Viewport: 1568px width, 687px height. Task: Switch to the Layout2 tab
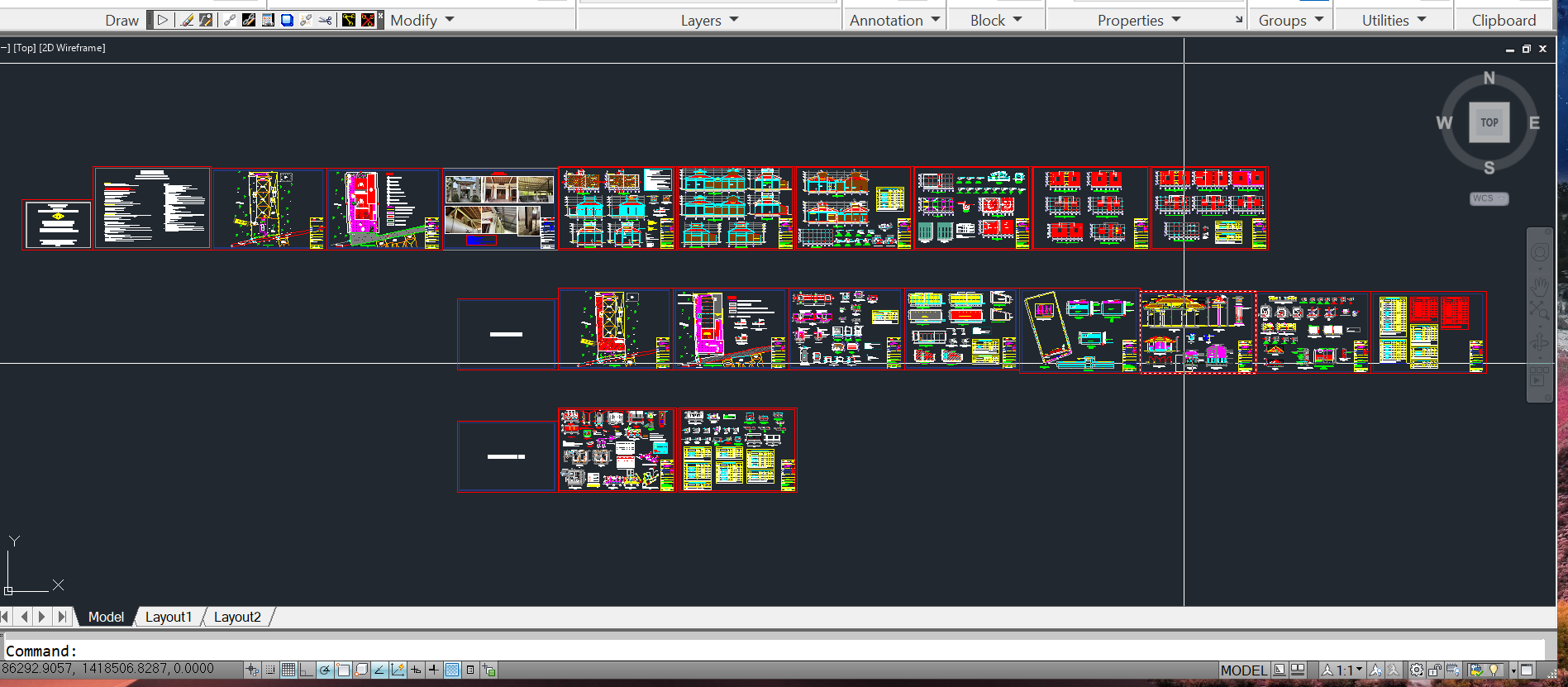237,617
